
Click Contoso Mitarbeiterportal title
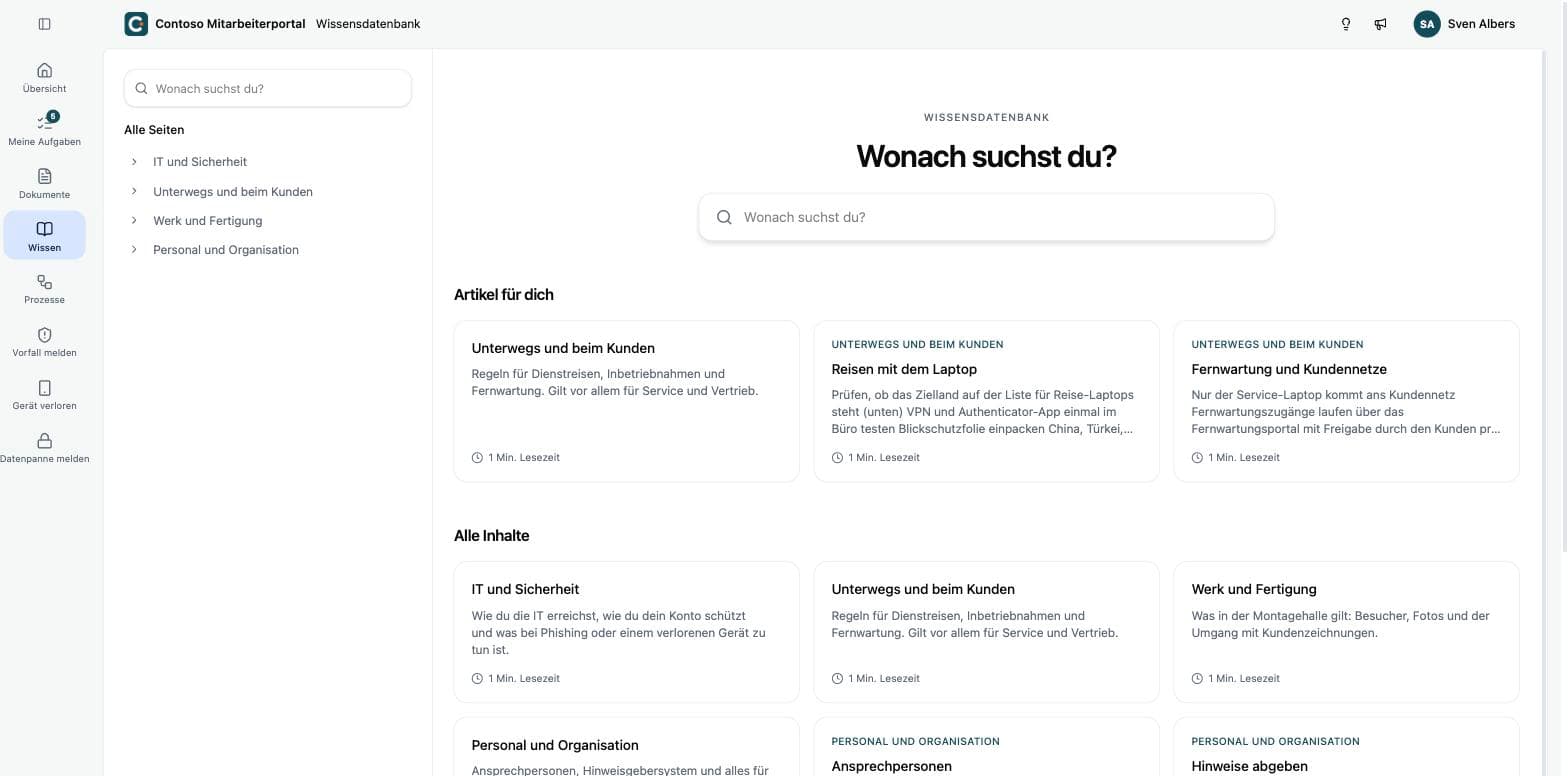coord(230,24)
